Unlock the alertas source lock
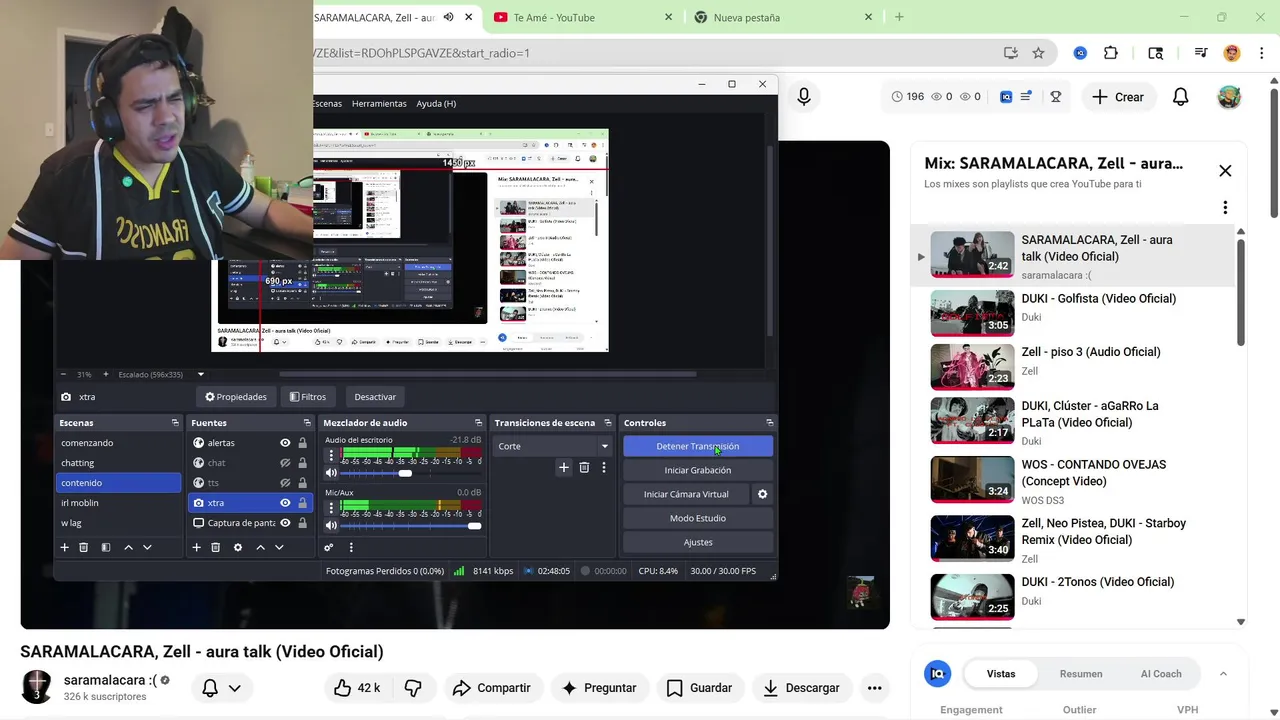This screenshot has height=720, width=1280. tap(302, 443)
